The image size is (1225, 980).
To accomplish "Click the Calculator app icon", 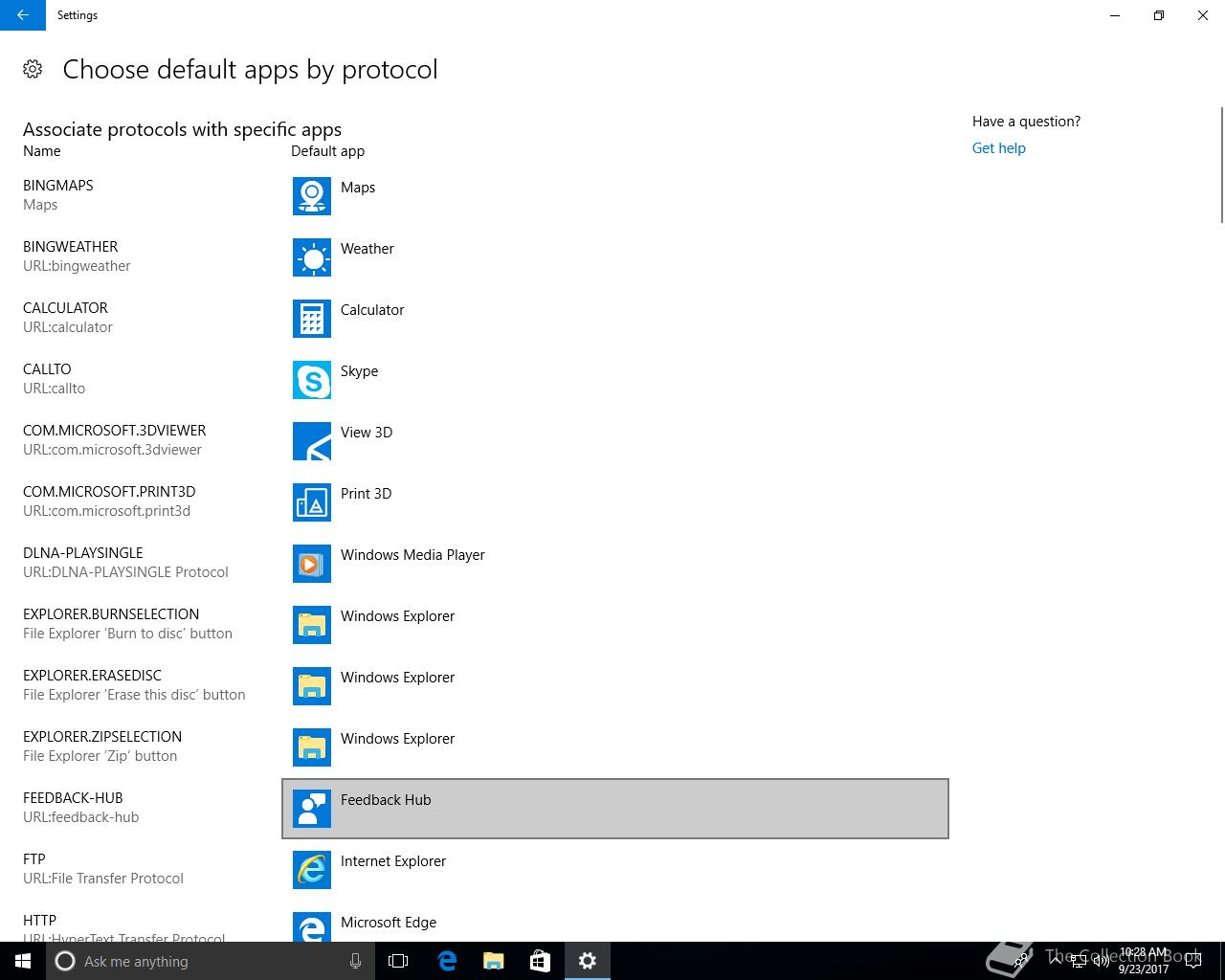I will (x=312, y=319).
